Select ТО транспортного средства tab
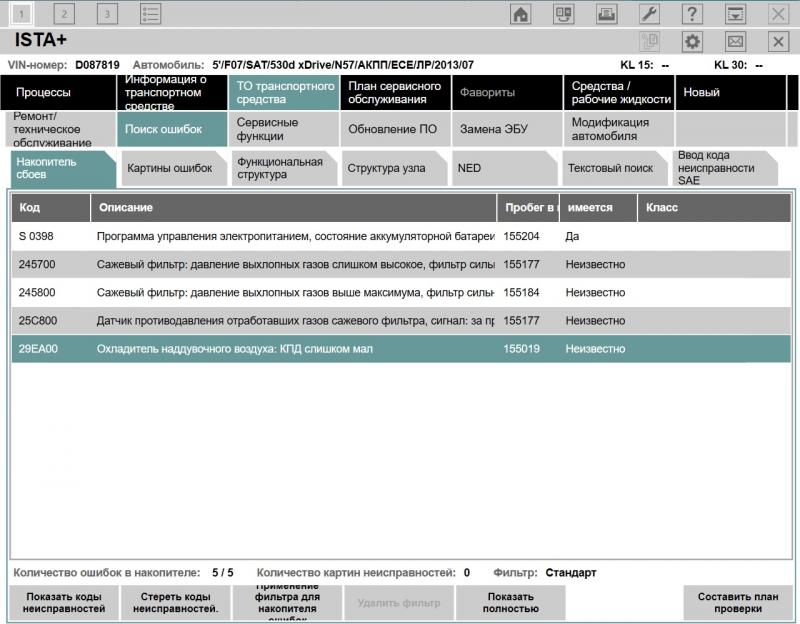 [x=284, y=92]
